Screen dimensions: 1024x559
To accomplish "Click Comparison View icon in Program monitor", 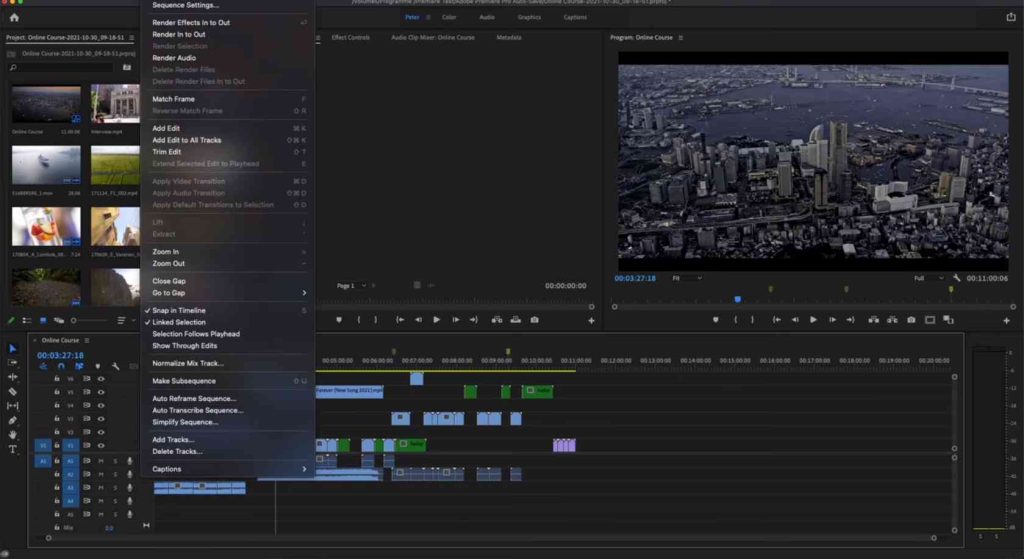I will (948, 320).
